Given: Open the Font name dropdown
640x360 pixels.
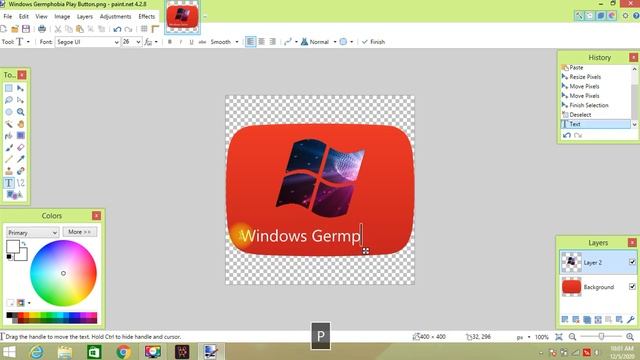Looking at the screenshot, I should (116, 42).
